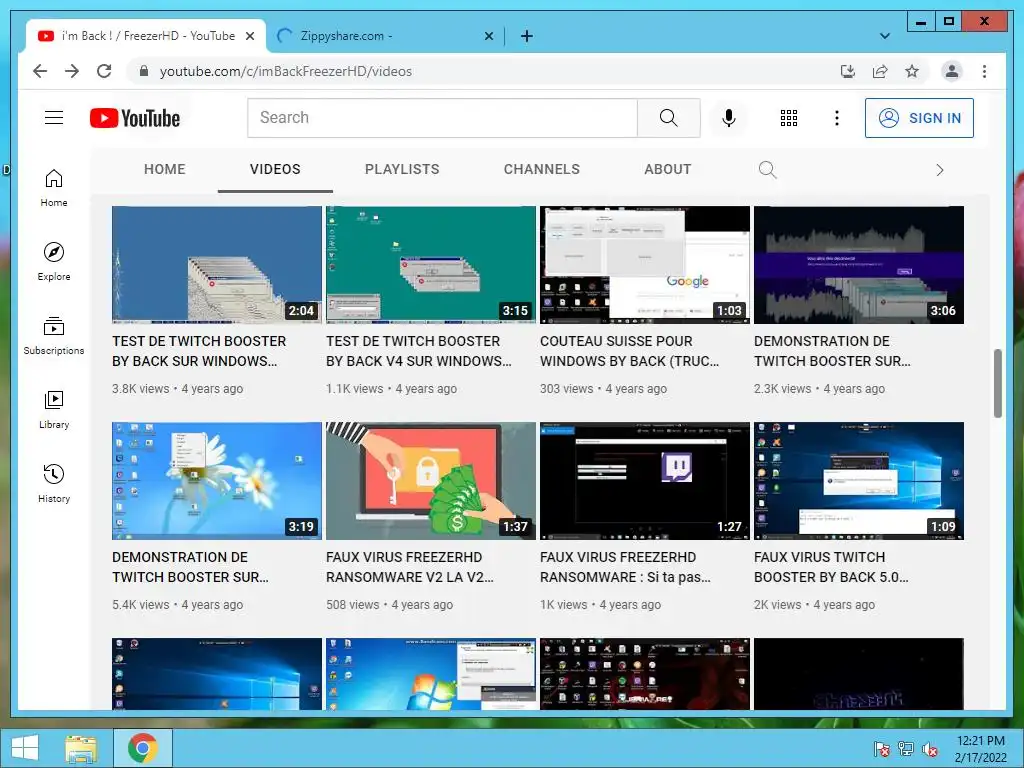Open the taskbar clock showing 12:21 PM
The image size is (1024, 768).
pos(980,749)
